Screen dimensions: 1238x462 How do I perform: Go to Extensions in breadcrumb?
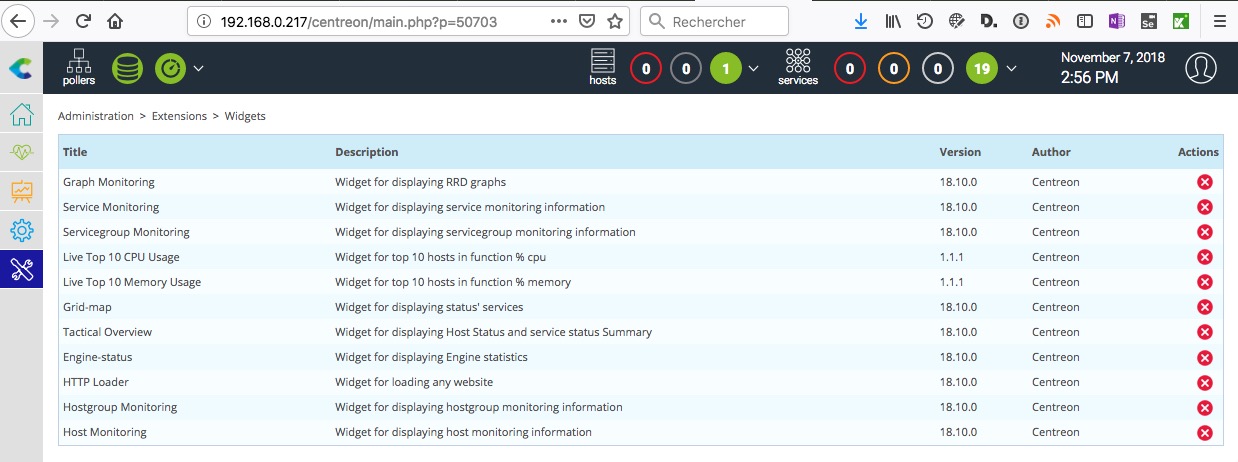pos(179,116)
